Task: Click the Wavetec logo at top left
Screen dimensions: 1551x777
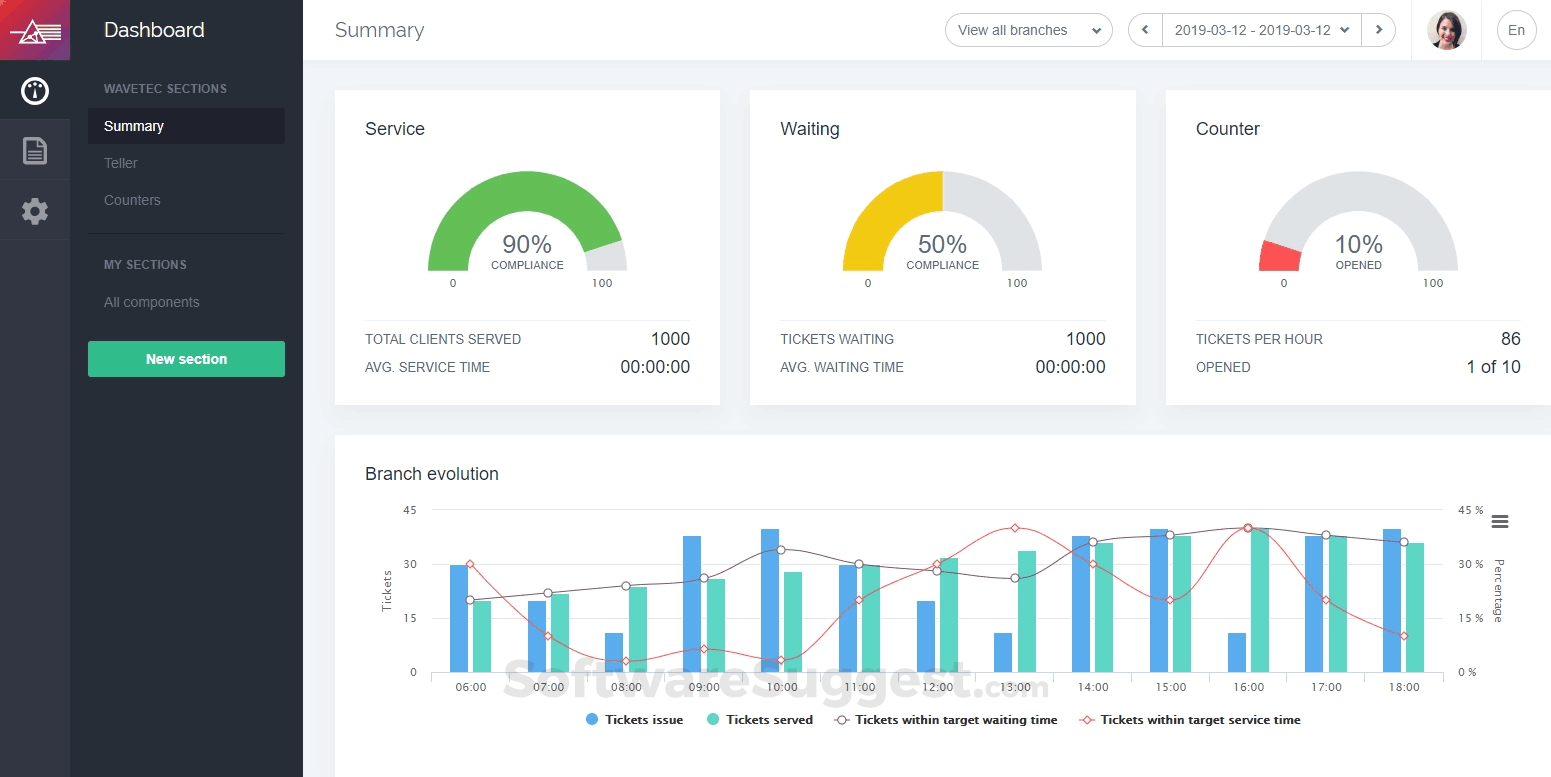Action: [35, 30]
